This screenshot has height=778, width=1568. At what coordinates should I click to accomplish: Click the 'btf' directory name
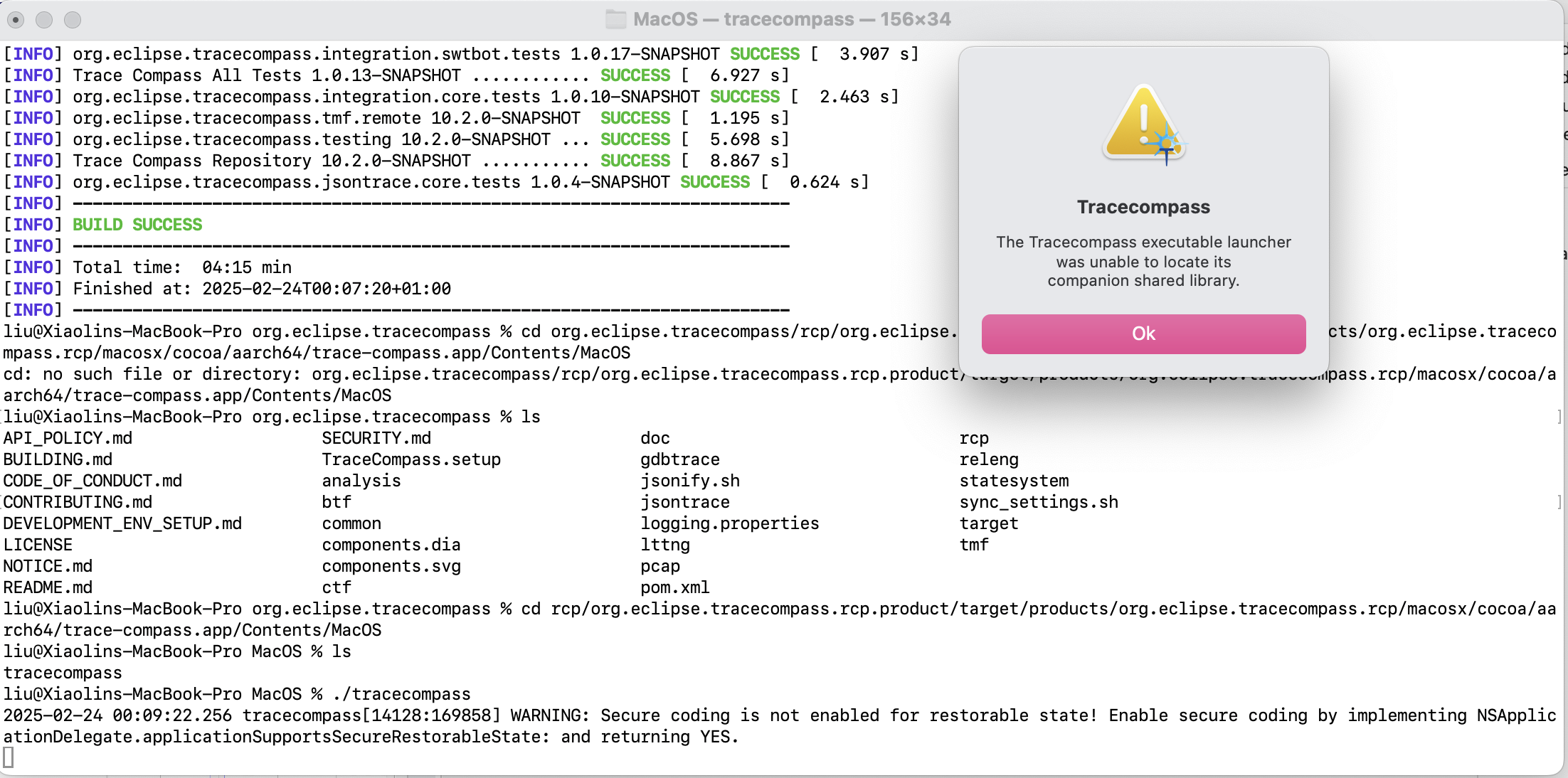coord(337,502)
